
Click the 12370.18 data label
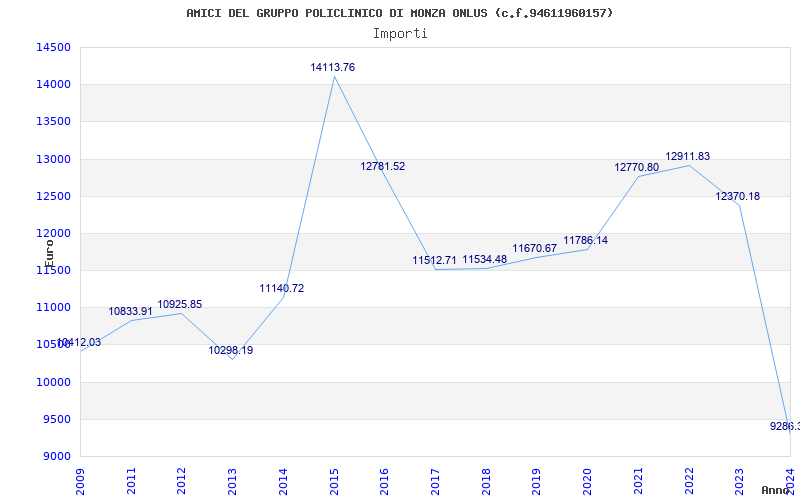pyautogui.click(x=738, y=196)
